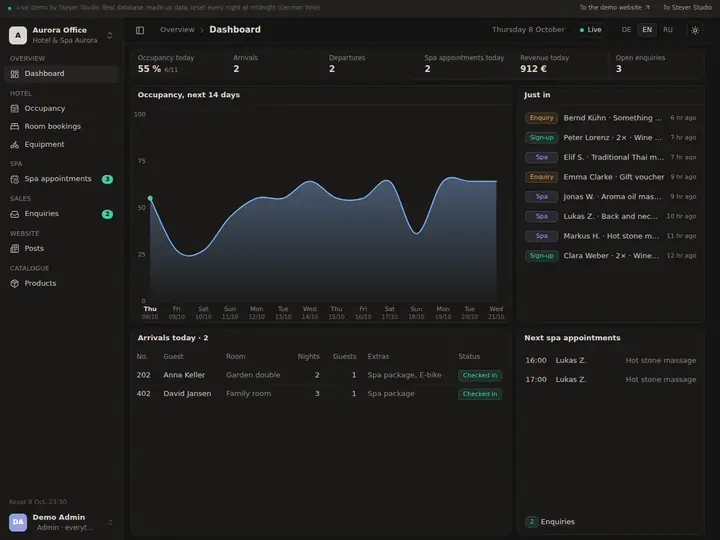
Task: Select Anna Keller arrival row
Action: (320, 375)
